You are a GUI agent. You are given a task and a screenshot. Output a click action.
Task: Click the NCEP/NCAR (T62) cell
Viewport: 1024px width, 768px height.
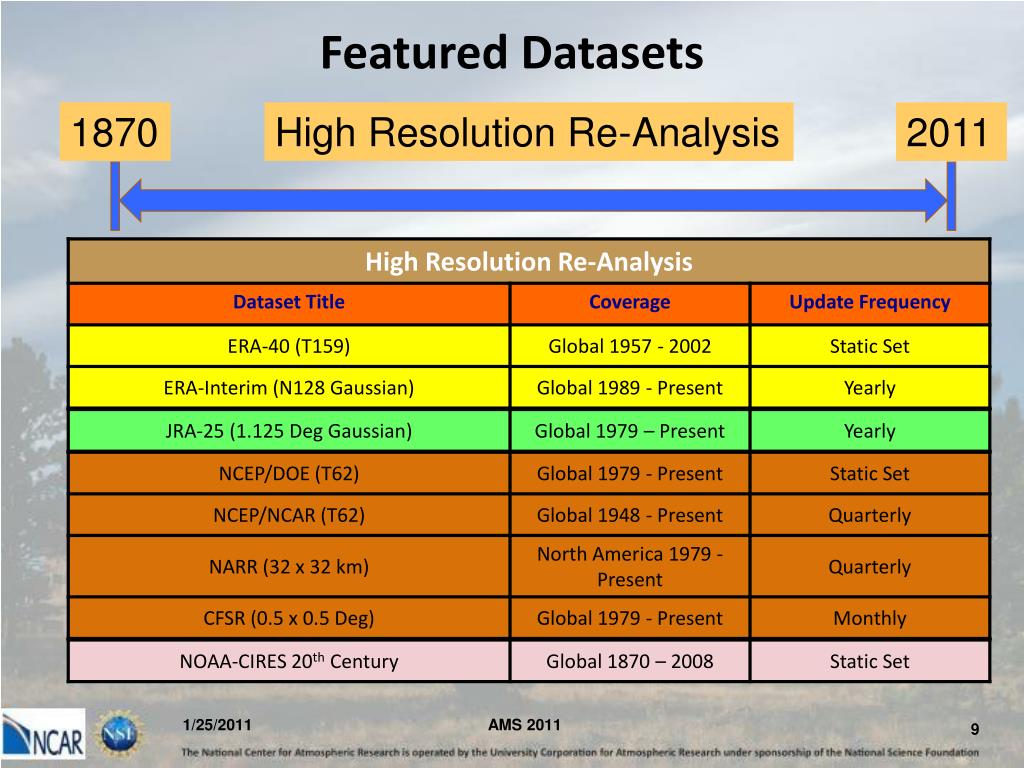[x=289, y=515]
